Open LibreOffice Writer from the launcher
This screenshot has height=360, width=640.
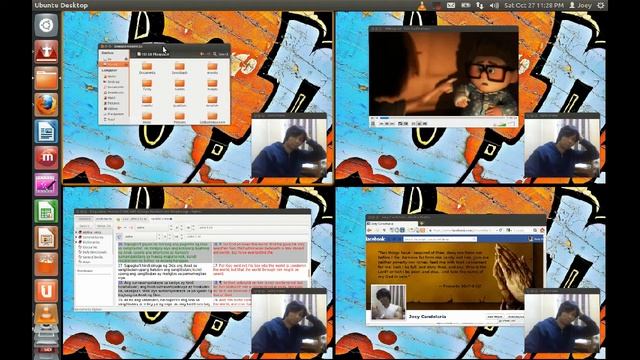[46, 131]
